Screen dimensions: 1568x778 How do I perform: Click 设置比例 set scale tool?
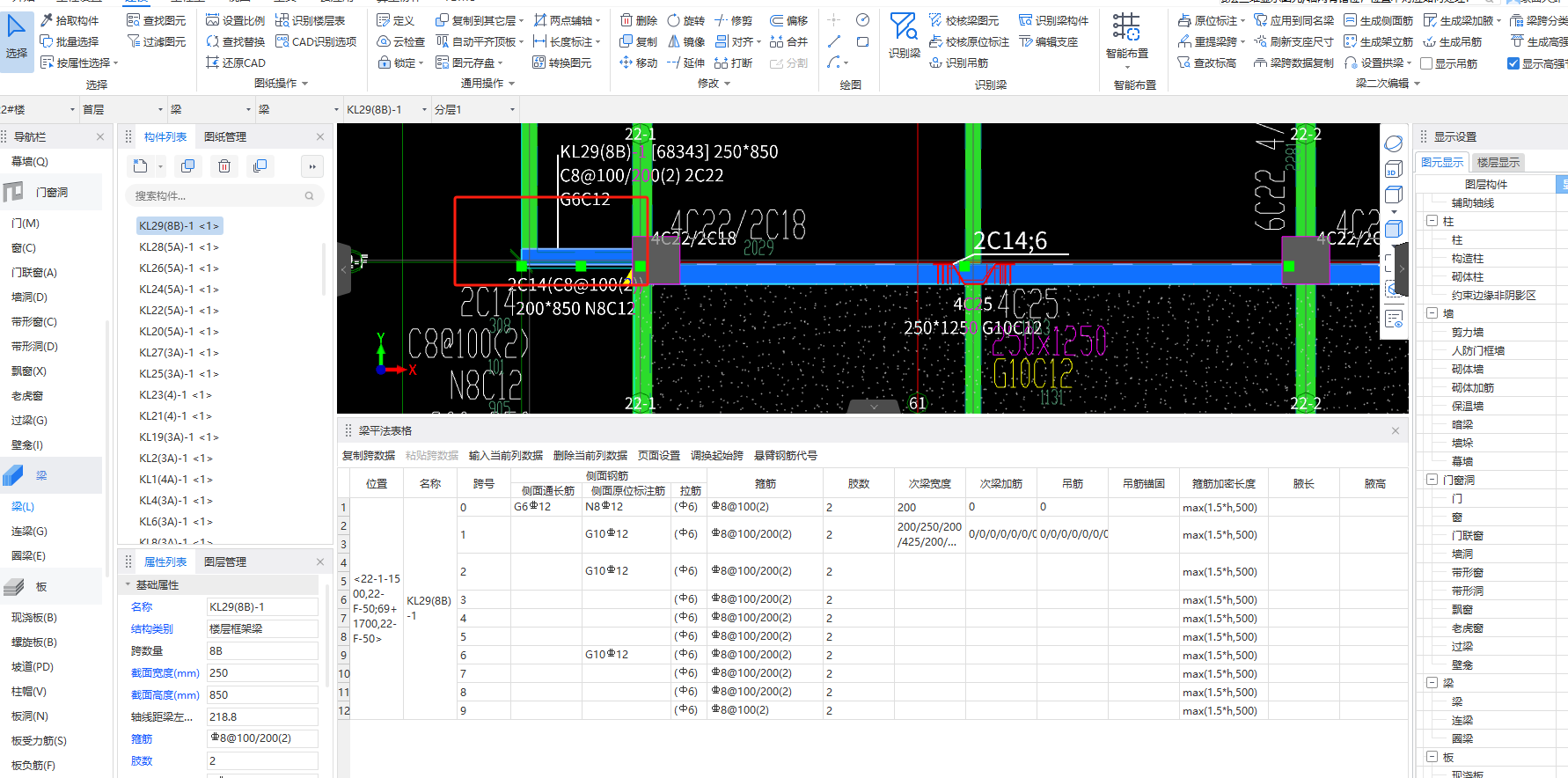[235, 20]
